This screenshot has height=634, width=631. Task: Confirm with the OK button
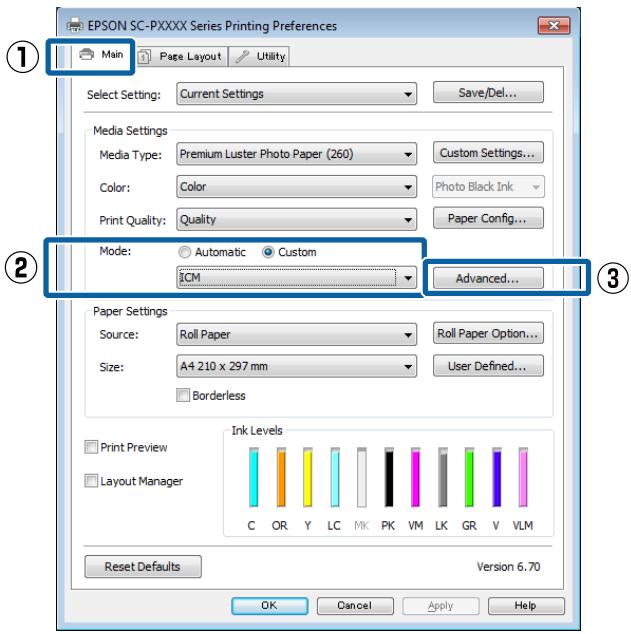tap(270, 605)
